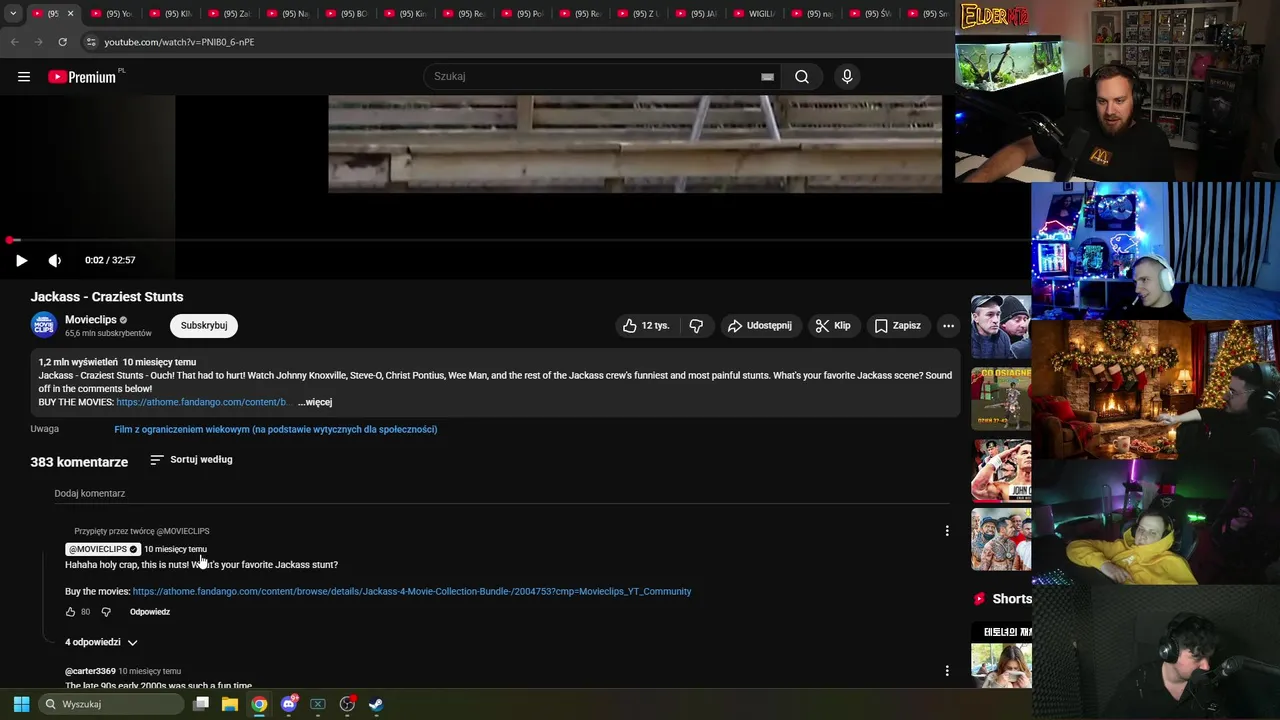Dislike the pinned Movieclips comment
This screenshot has height=720, width=1280.
[106, 612]
